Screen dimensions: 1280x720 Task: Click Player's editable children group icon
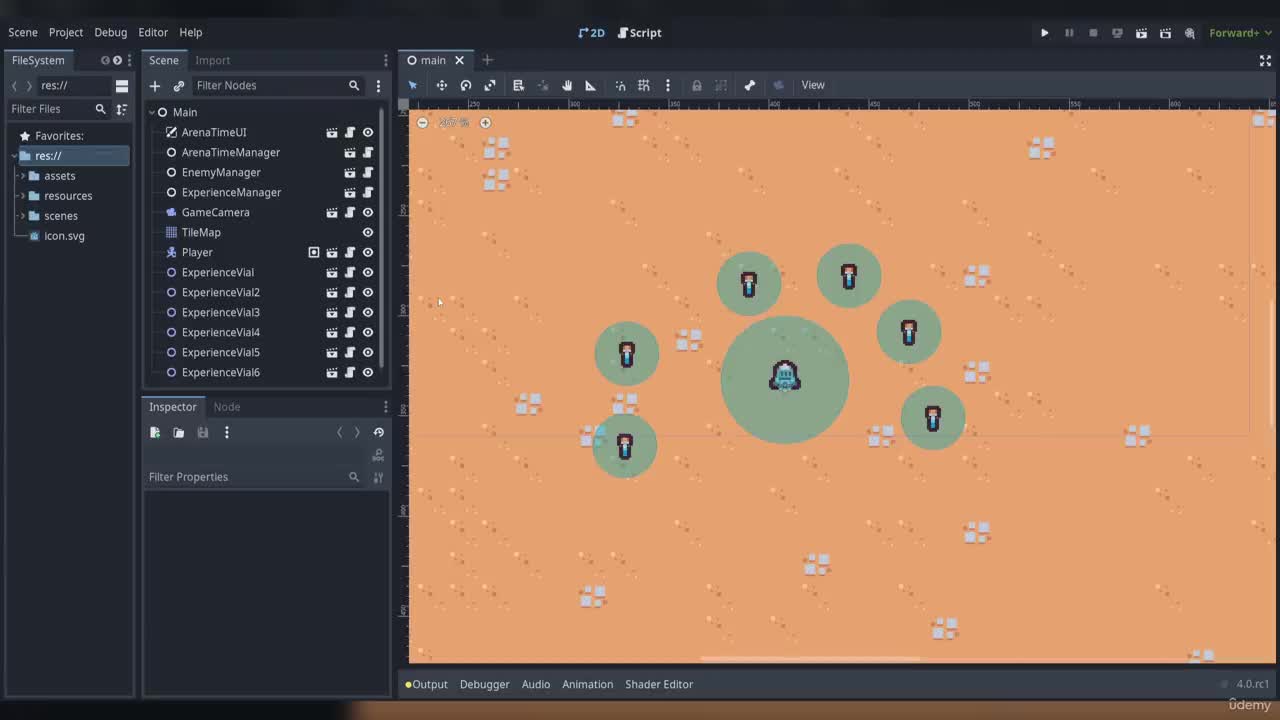314,252
